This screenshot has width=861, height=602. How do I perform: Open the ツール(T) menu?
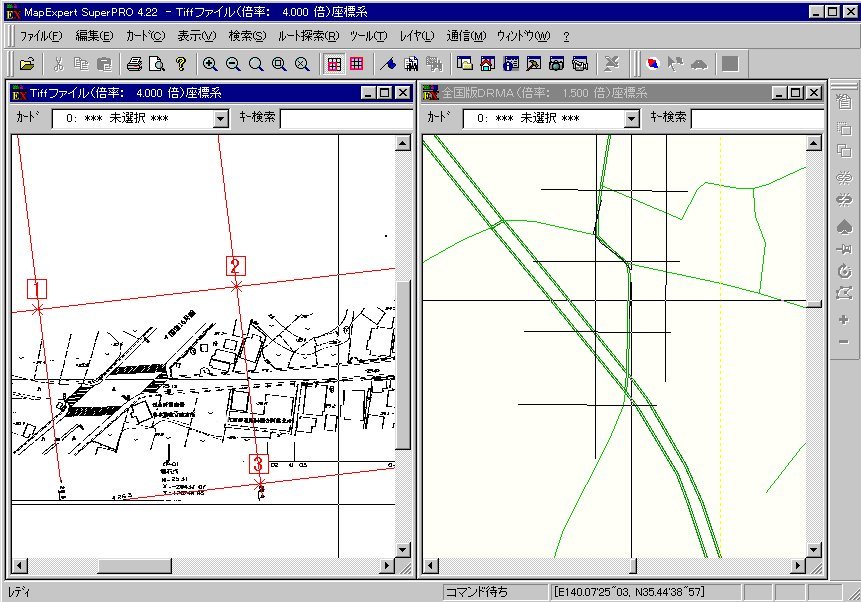(x=368, y=36)
